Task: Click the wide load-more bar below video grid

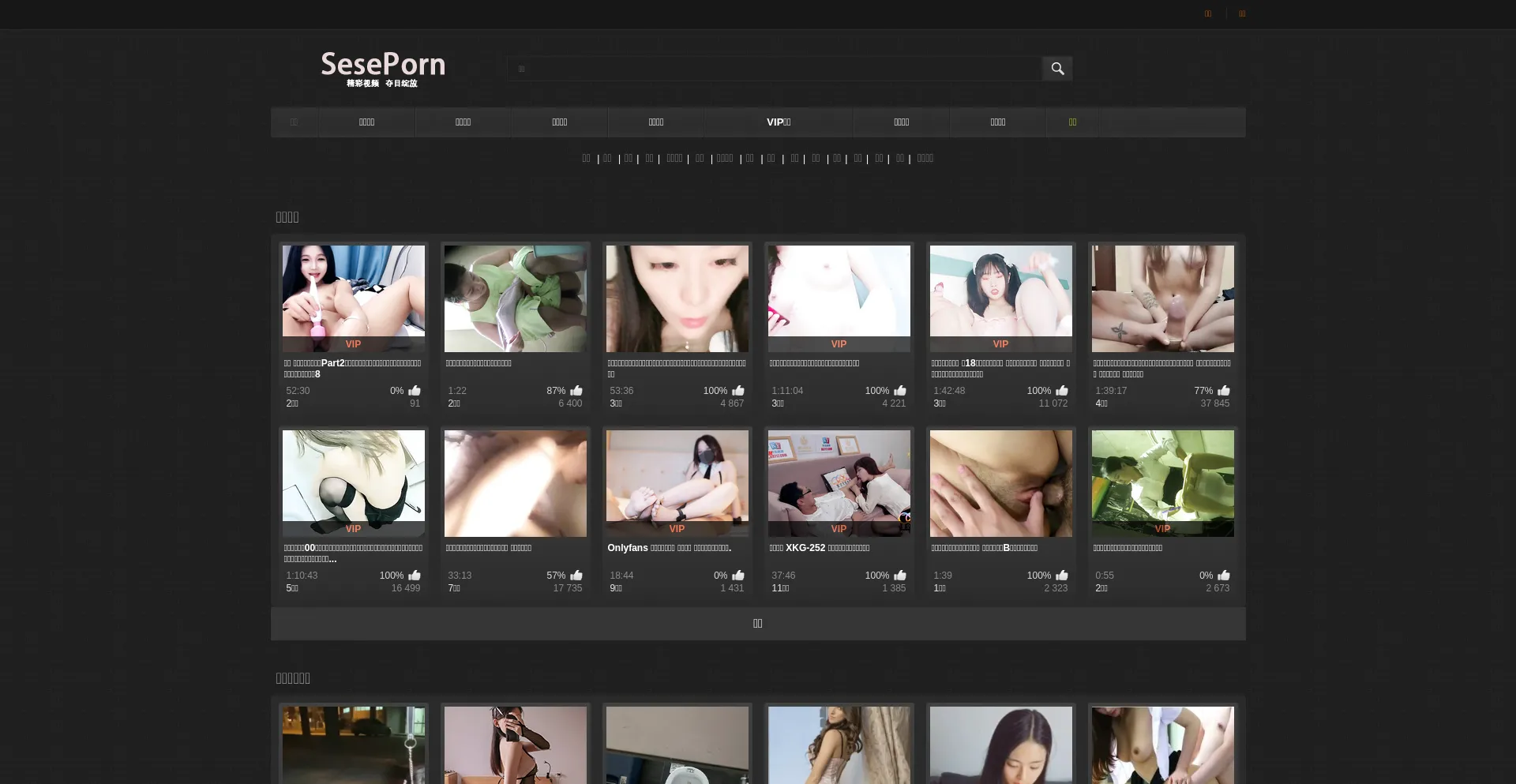Action: point(758,624)
